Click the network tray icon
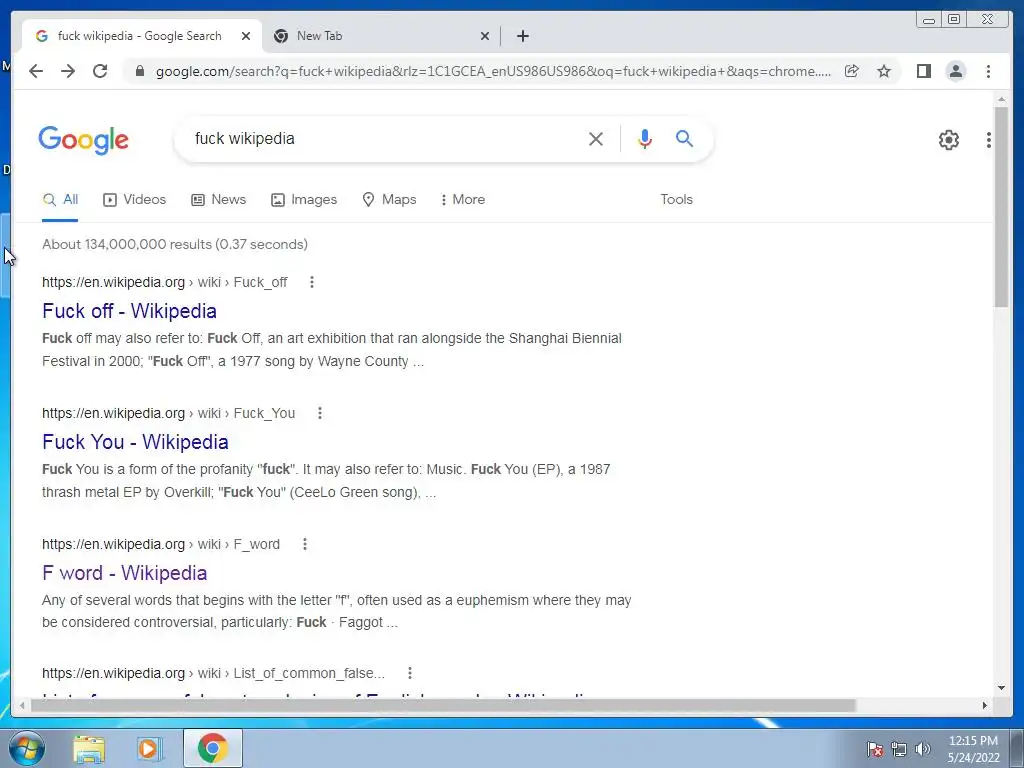The height and width of the screenshot is (768, 1024). [x=899, y=749]
